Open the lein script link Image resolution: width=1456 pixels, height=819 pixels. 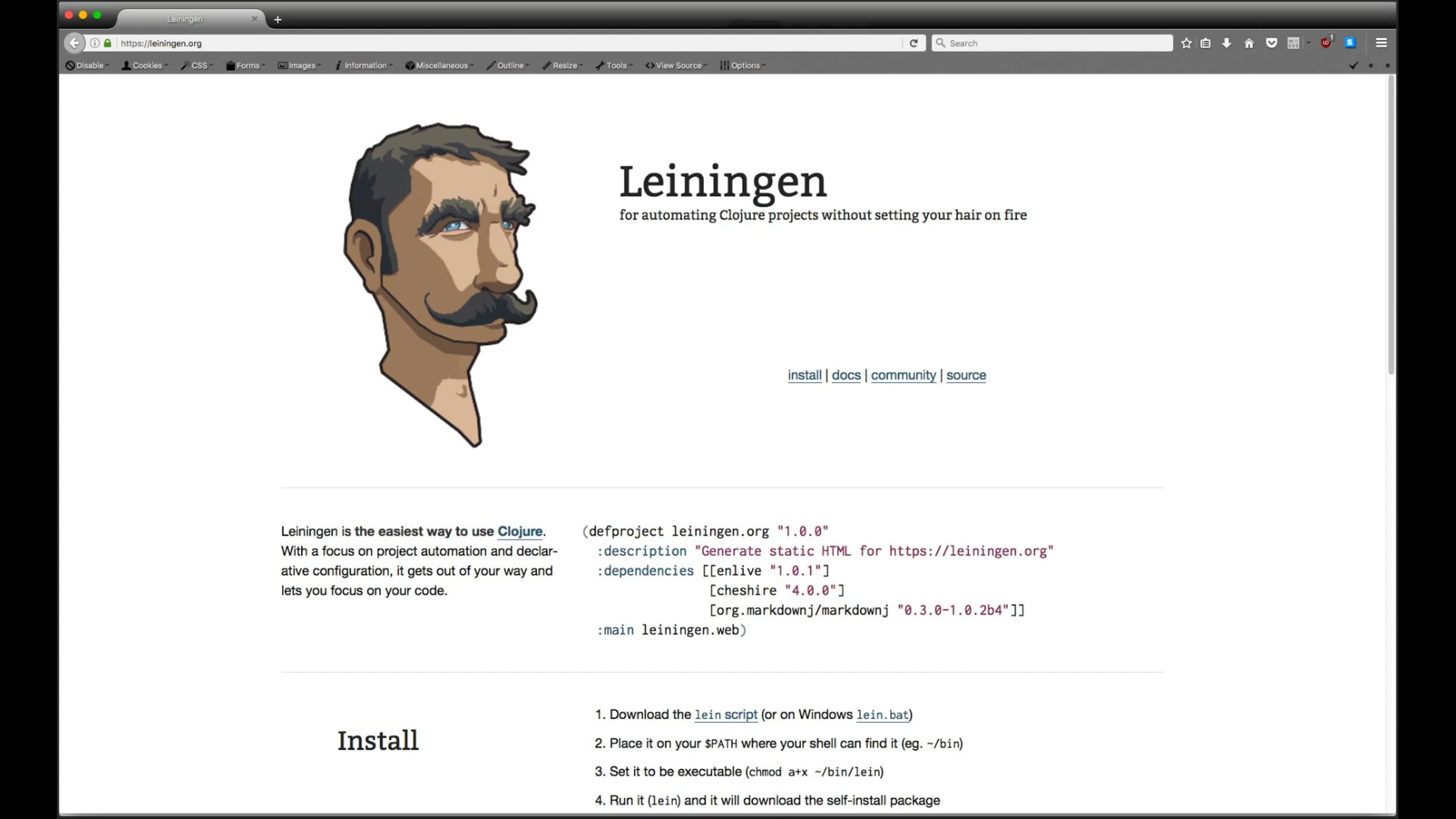tap(726, 715)
